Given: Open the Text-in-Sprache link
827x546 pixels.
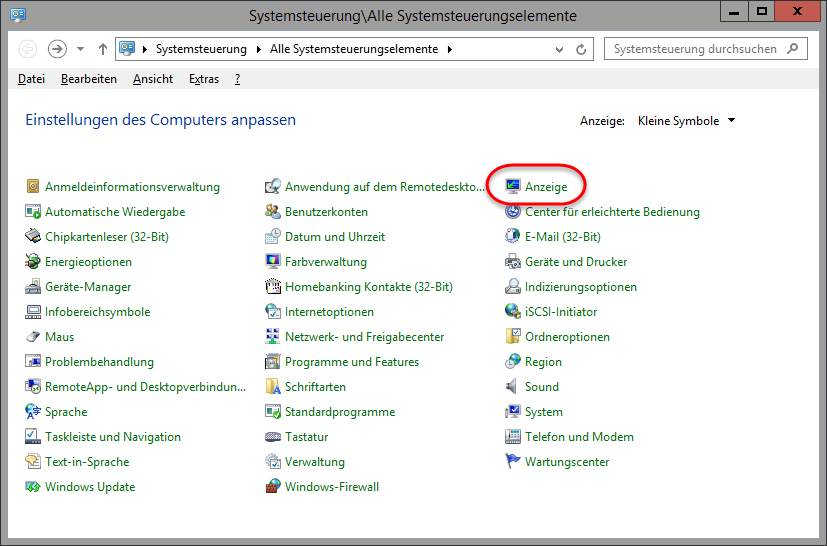Looking at the screenshot, I should [87, 462].
